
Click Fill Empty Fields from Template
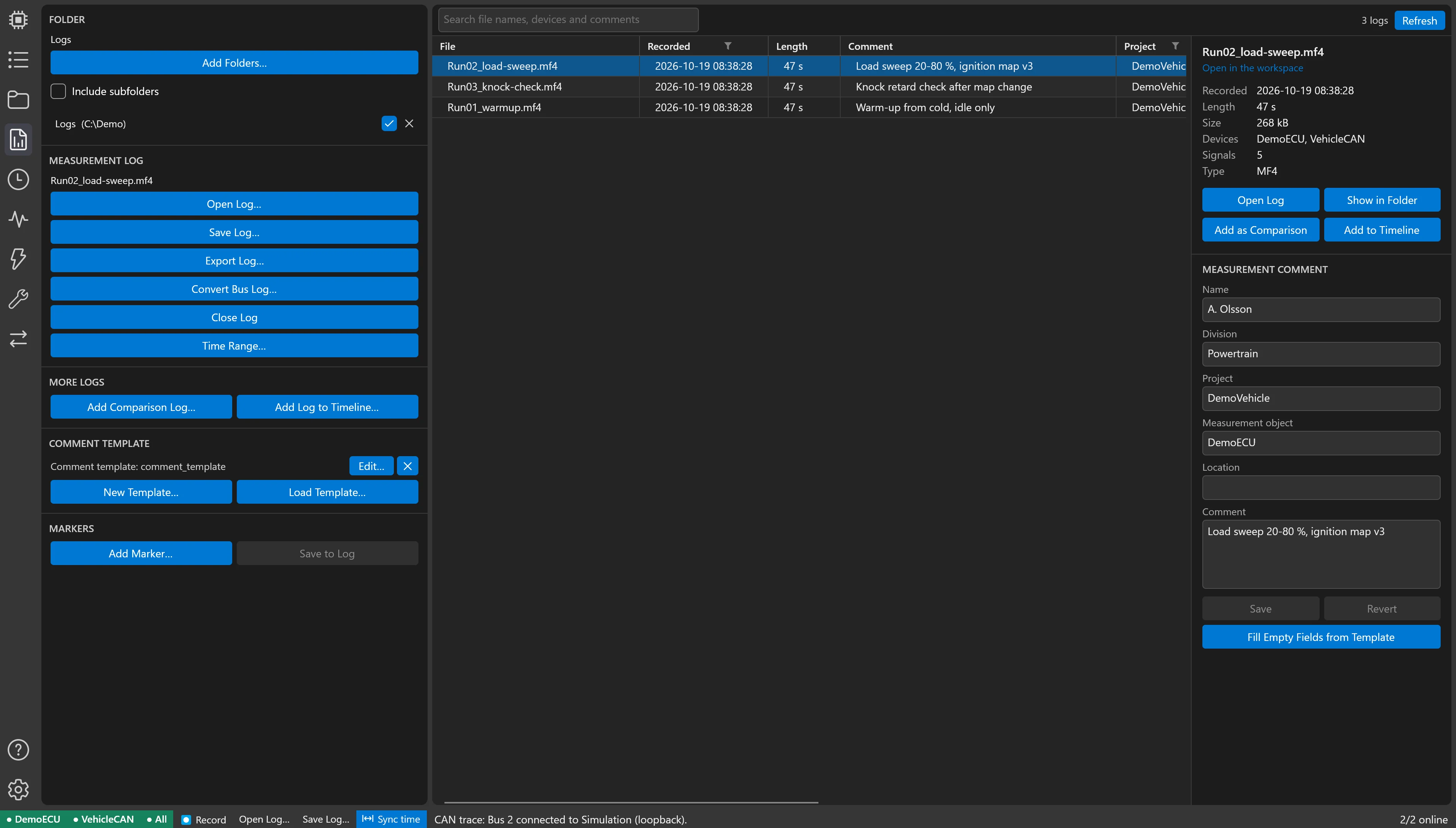point(1321,637)
